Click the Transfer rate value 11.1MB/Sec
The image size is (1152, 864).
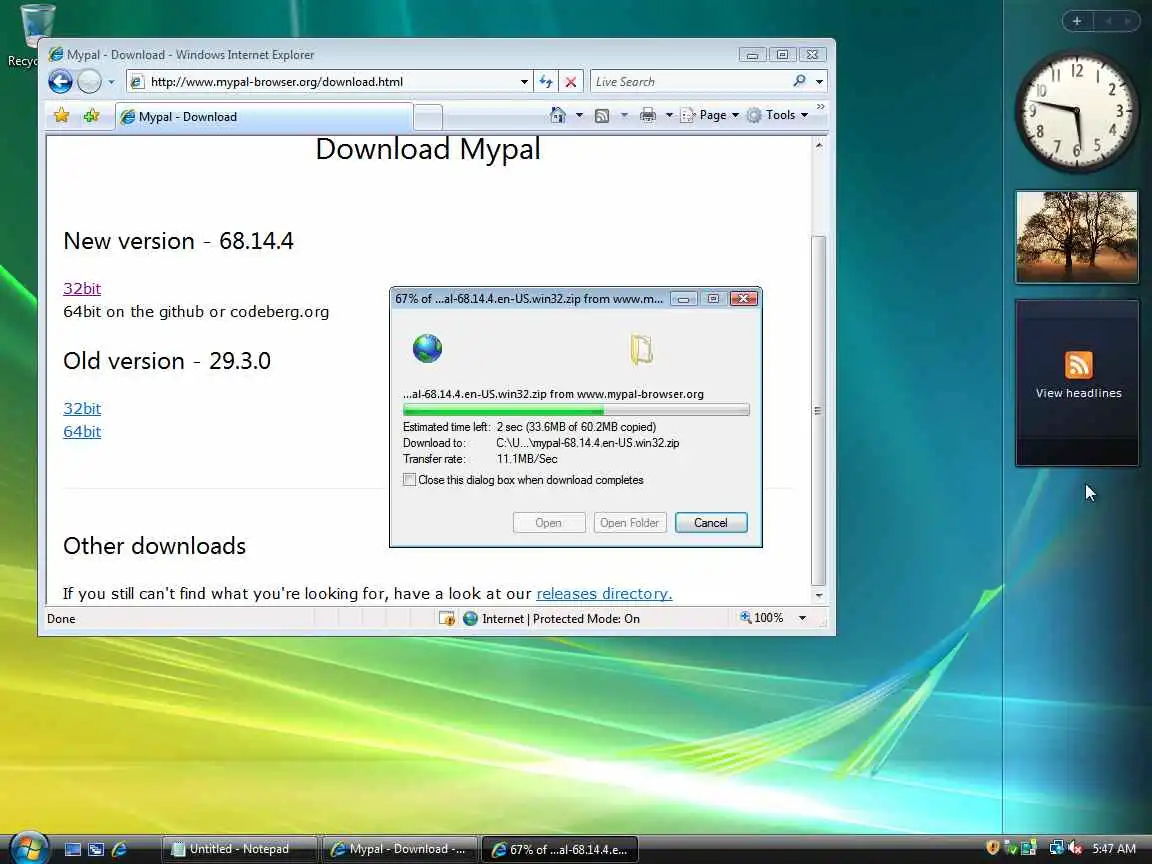click(527, 459)
